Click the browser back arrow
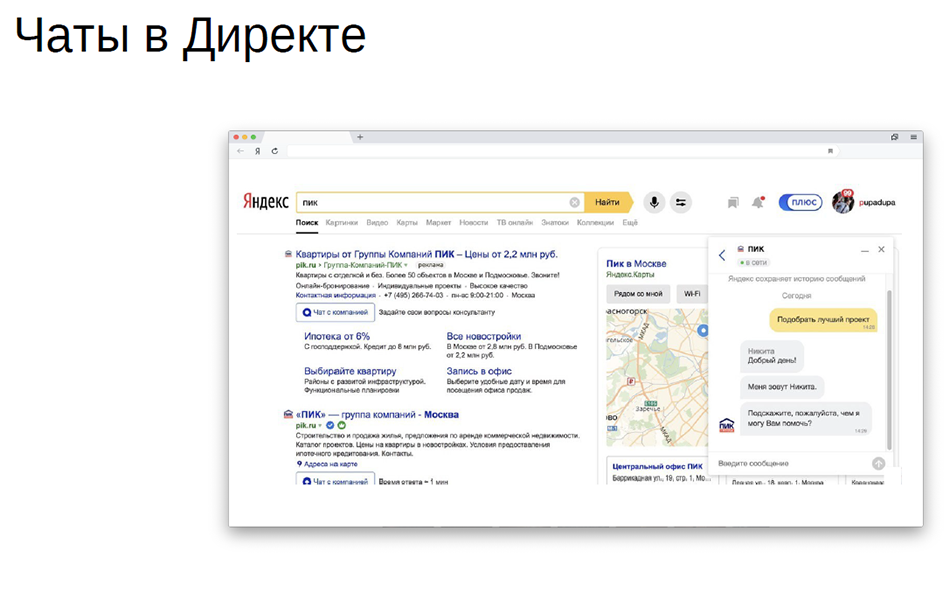This screenshot has width=950, height=593. (241, 151)
